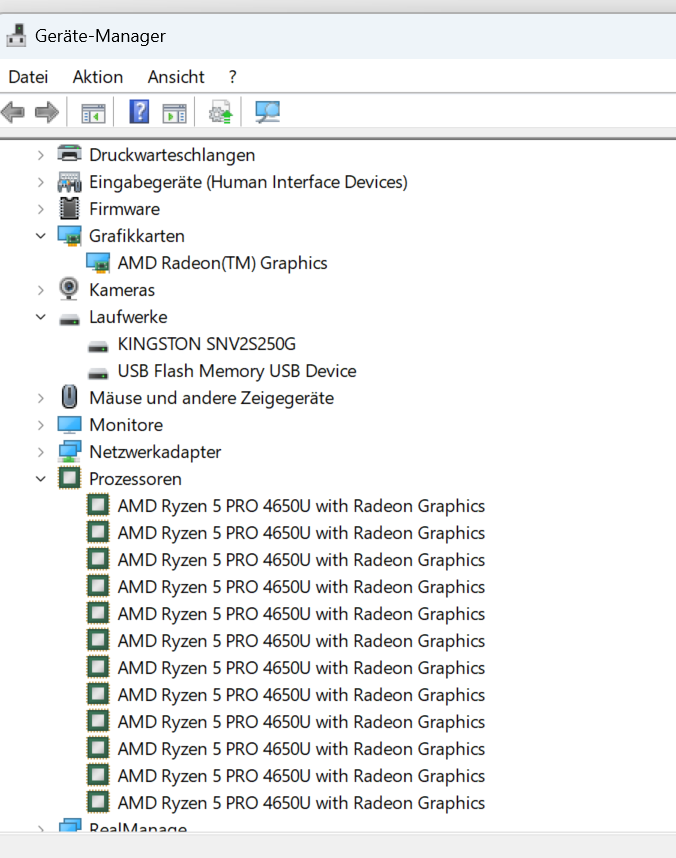Select the Prozessoren label

(135, 479)
